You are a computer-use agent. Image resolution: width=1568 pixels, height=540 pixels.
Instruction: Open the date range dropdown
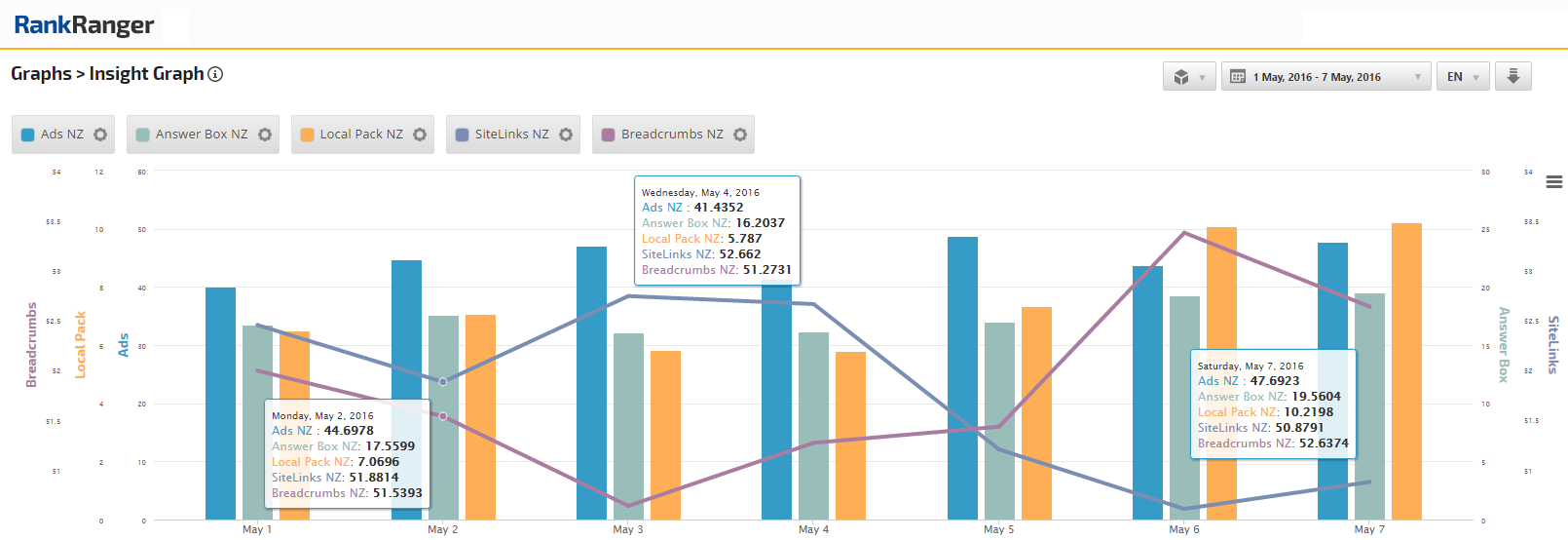click(1325, 77)
